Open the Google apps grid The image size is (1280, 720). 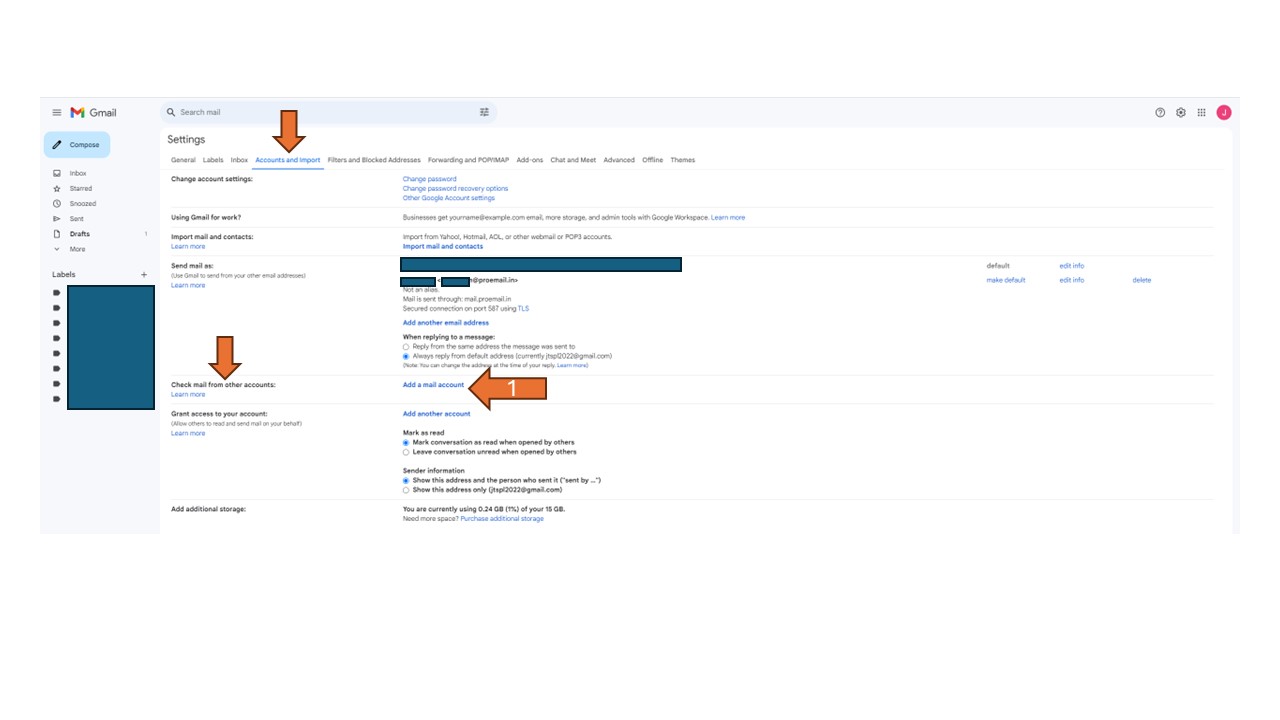(x=1202, y=113)
